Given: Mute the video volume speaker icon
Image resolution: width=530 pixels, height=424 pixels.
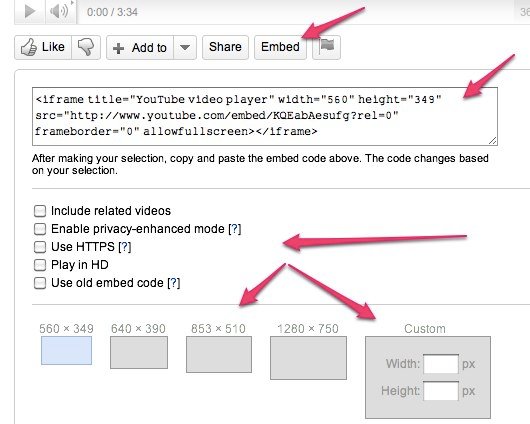Looking at the screenshot, I should point(59,11).
